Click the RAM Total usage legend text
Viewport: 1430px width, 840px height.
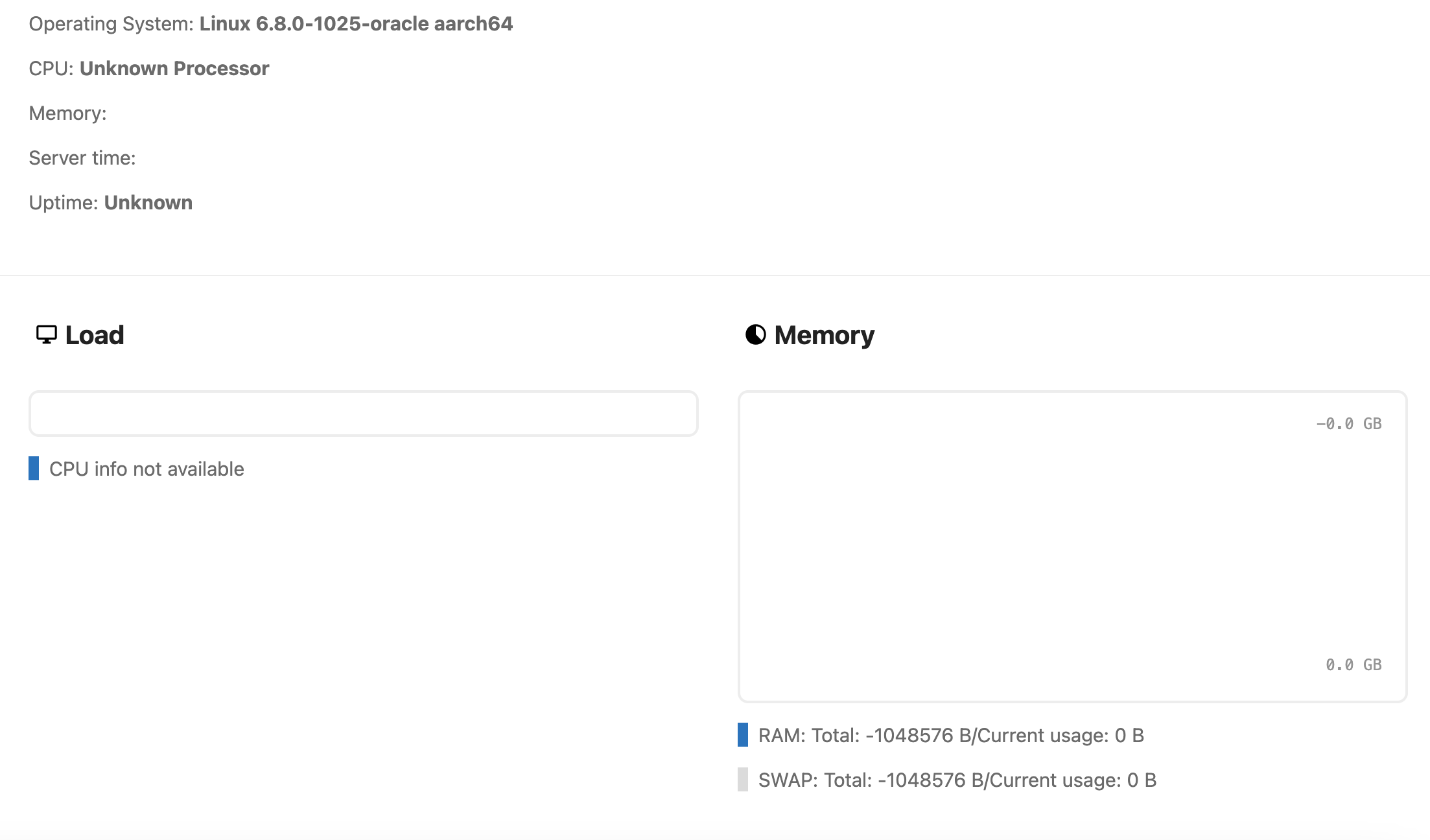coord(951,735)
